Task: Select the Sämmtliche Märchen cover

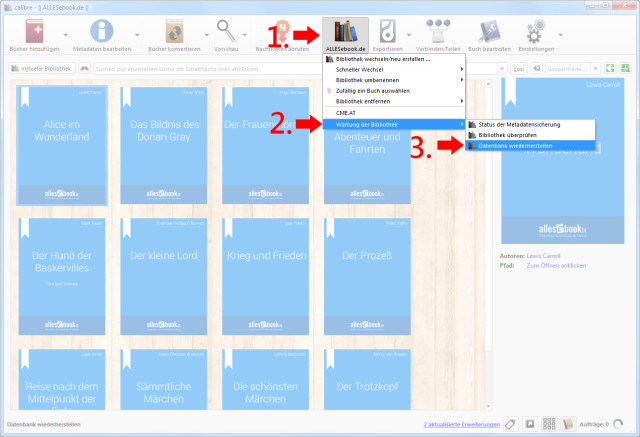Action: (x=164, y=379)
